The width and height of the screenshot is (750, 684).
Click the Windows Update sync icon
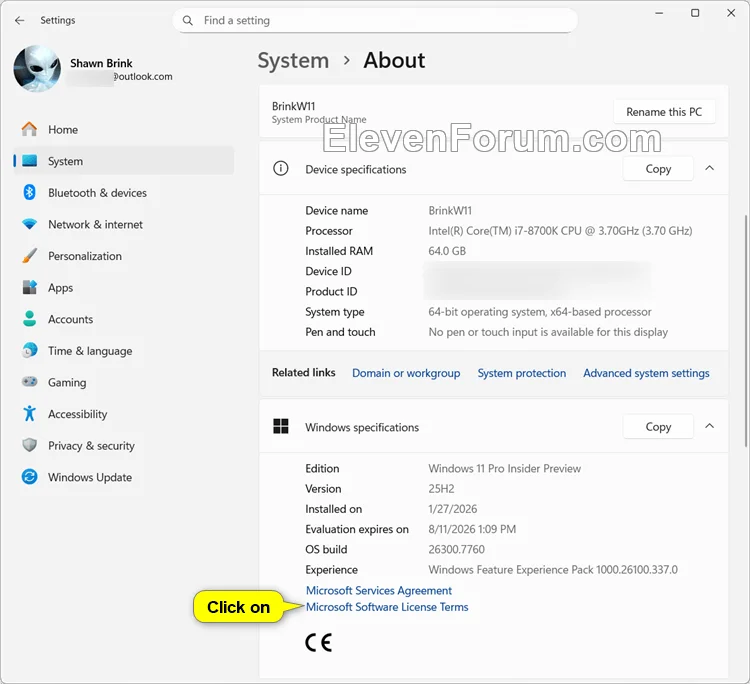click(x=30, y=476)
